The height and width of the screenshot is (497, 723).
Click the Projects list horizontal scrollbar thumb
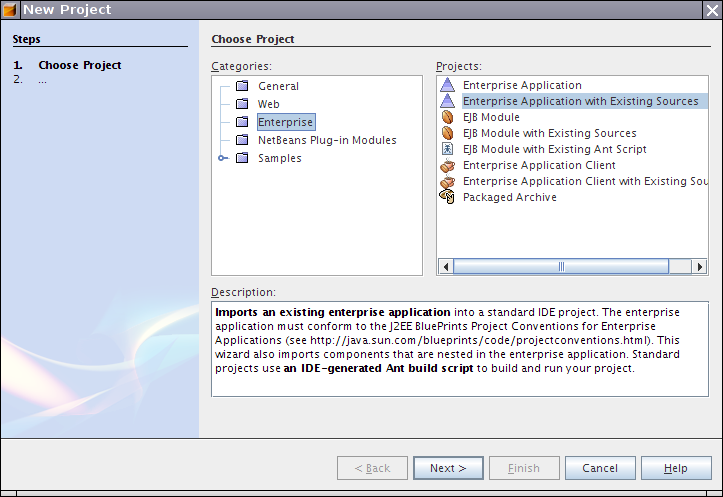click(561, 267)
